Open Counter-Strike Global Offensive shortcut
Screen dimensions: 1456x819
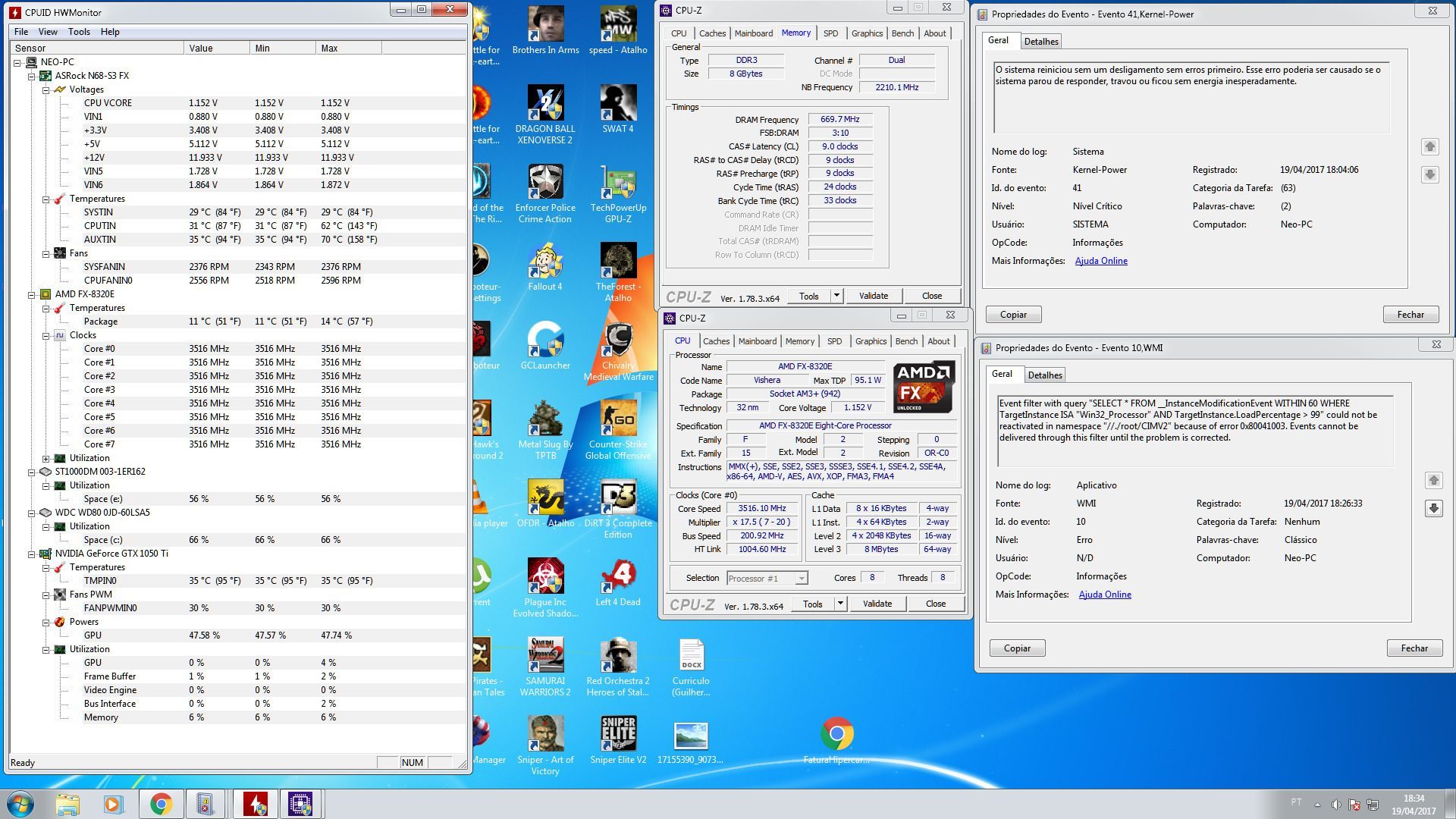pyautogui.click(x=618, y=430)
